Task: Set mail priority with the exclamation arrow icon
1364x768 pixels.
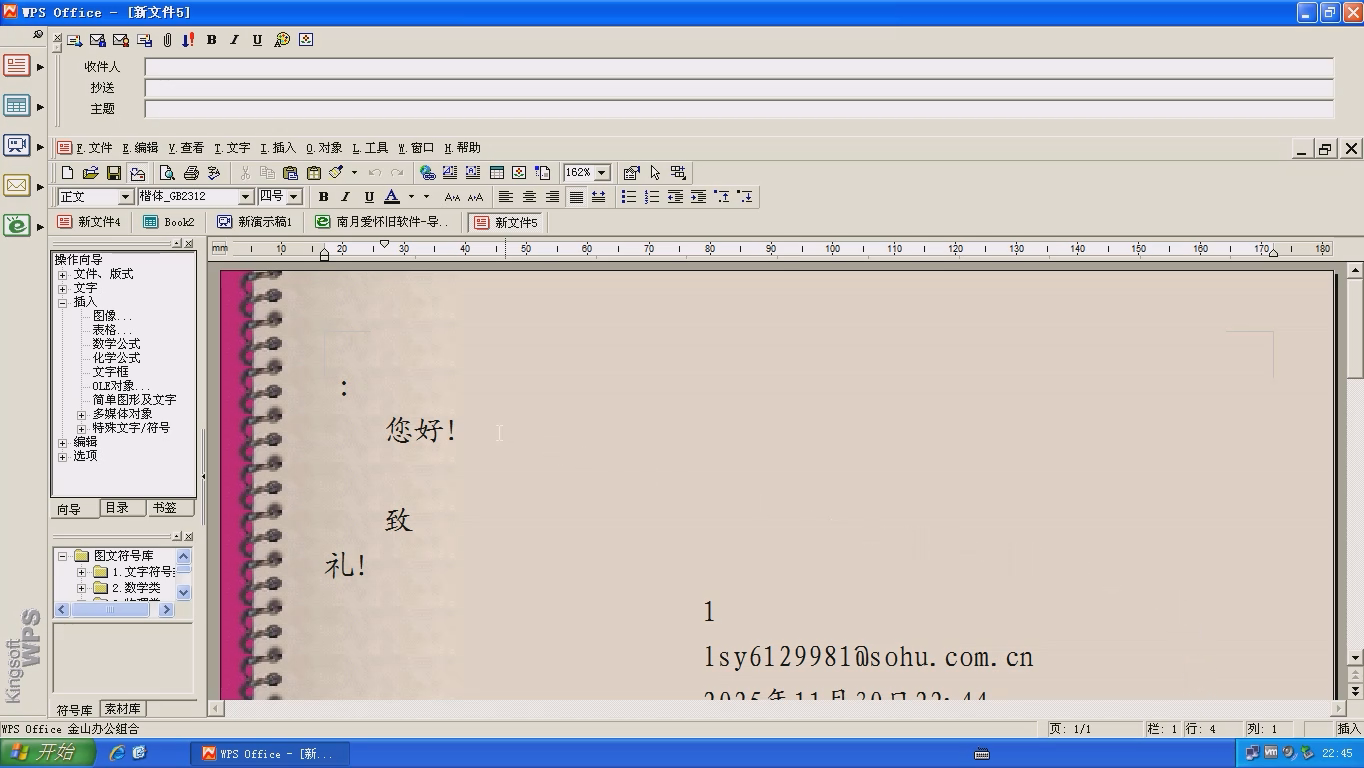Action: pyautogui.click(x=188, y=40)
